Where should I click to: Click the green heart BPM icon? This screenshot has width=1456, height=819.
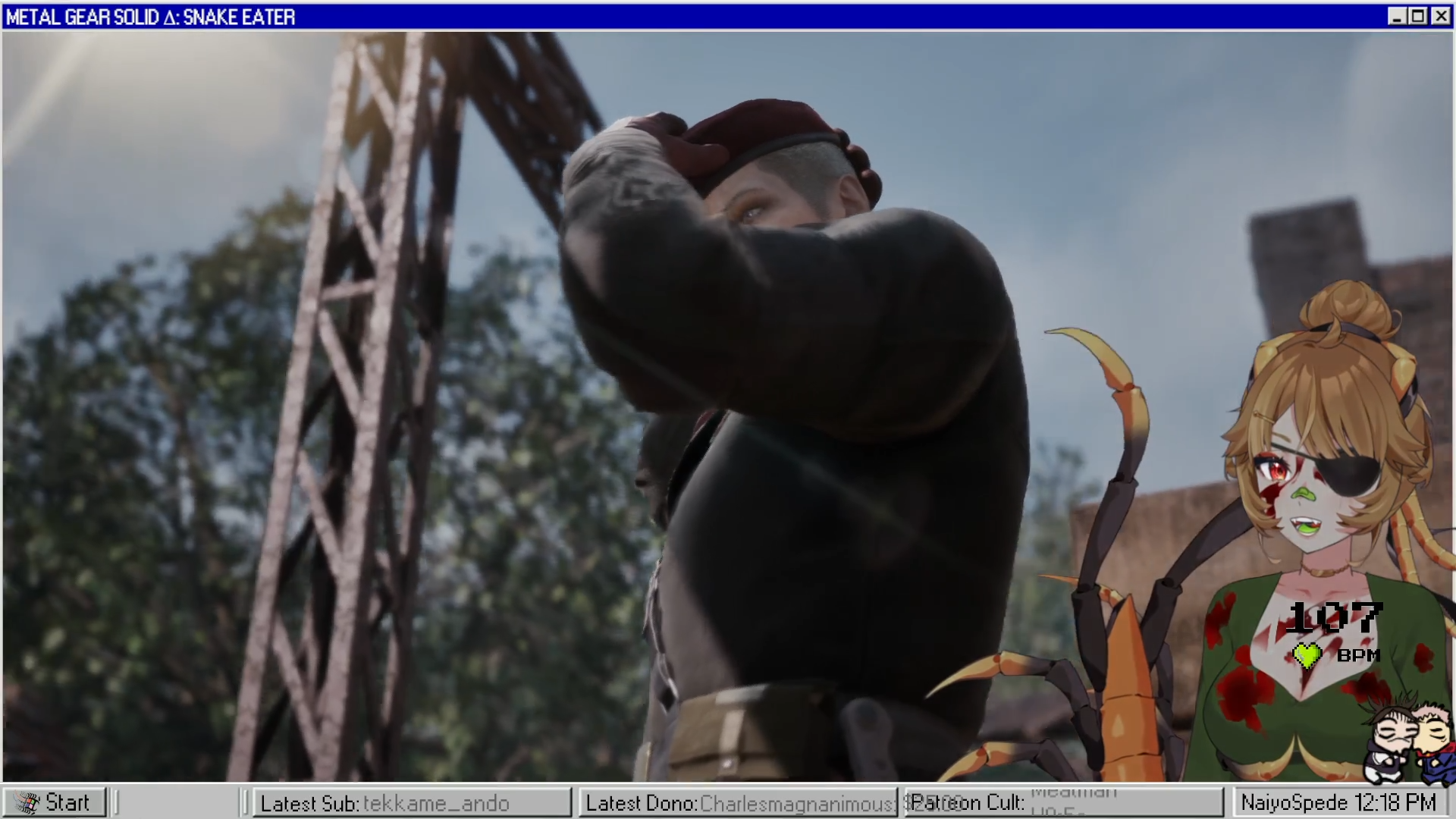tap(1307, 655)
